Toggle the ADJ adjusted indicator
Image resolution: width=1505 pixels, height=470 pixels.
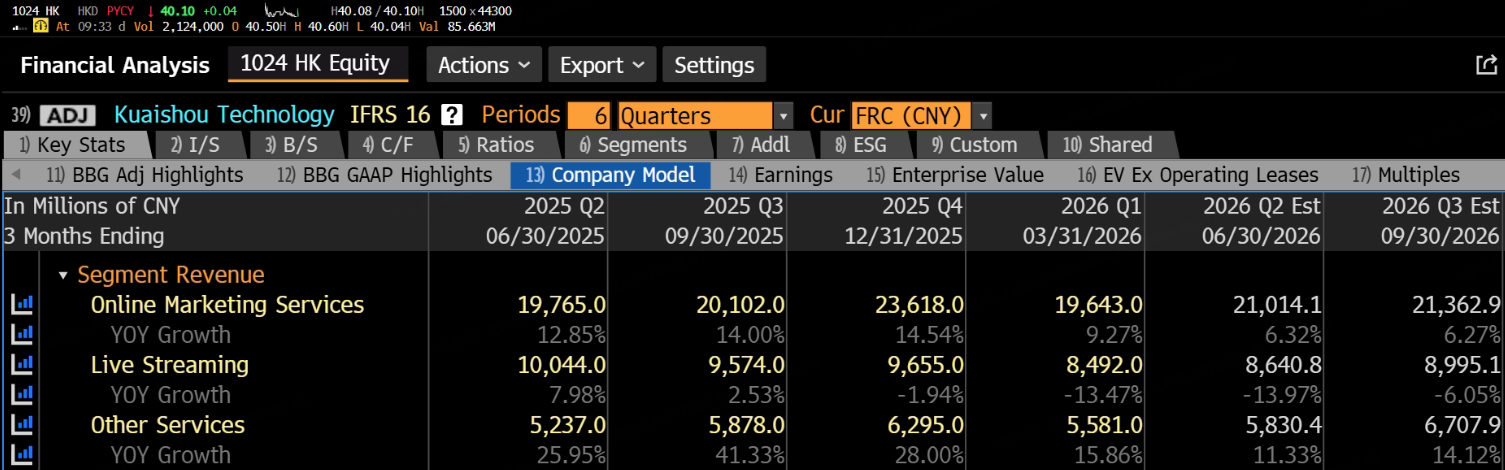pos(67,115)
